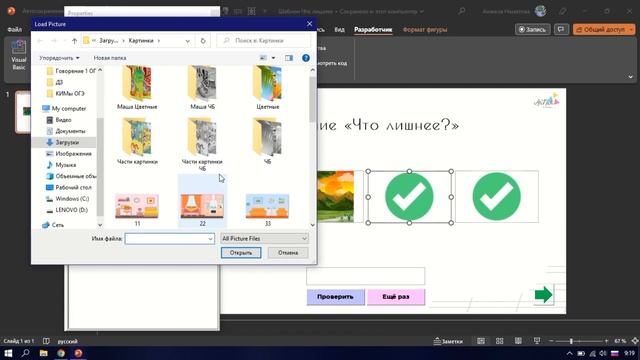Collapse the PowerPoint ribbon chevron
The height and width of the screenshot is (360, 640).
click(630, 77)
